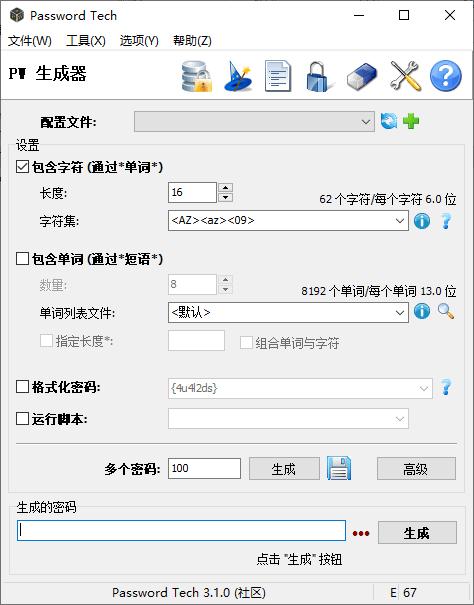This screenshot has height=605, width=474.
Task: Open the password database manager icon
Action: pos(197,76)
